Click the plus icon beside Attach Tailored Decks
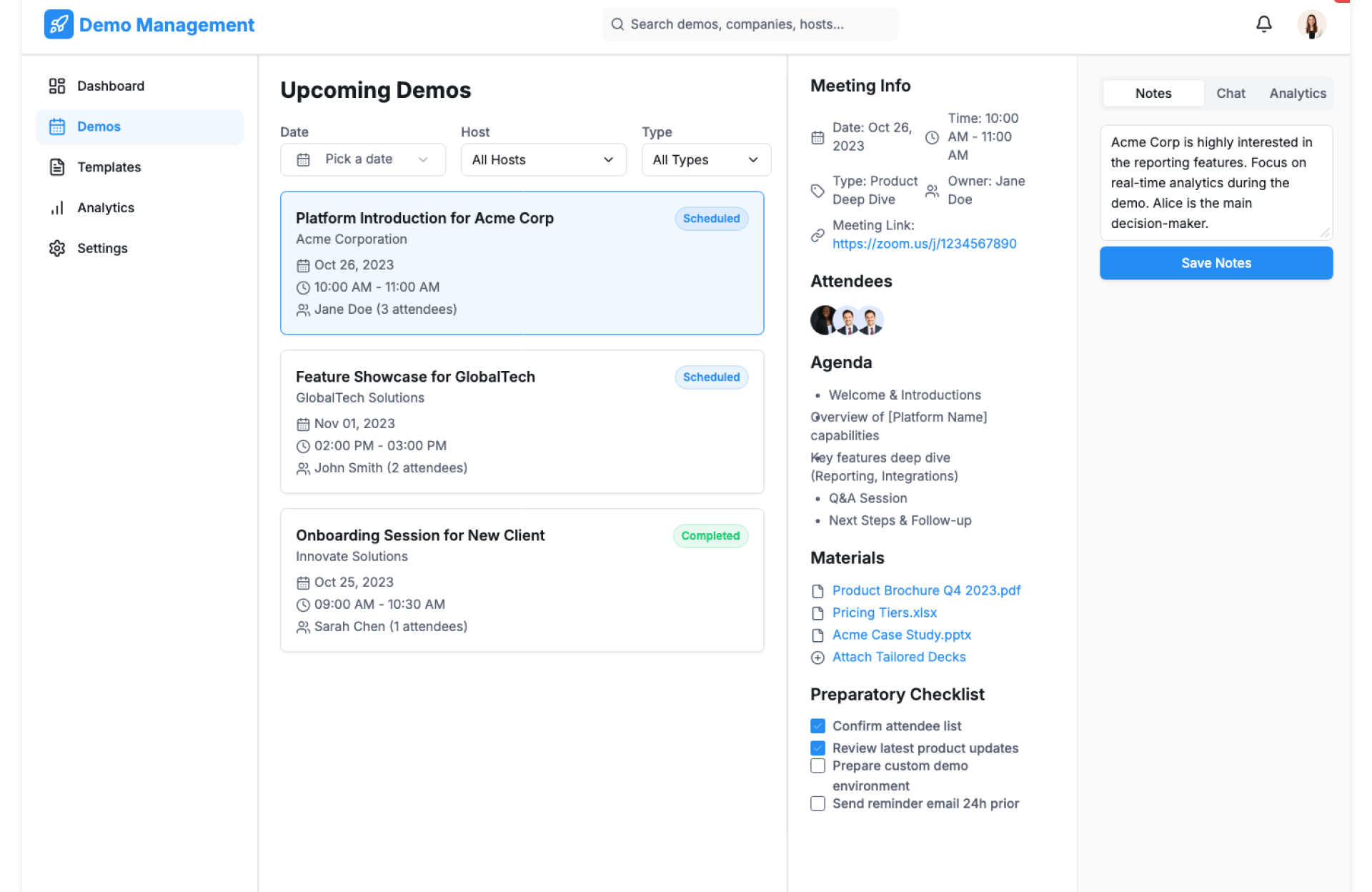Screen dimensions: 1372x892 pyautogui.click(x=817, y=658)
